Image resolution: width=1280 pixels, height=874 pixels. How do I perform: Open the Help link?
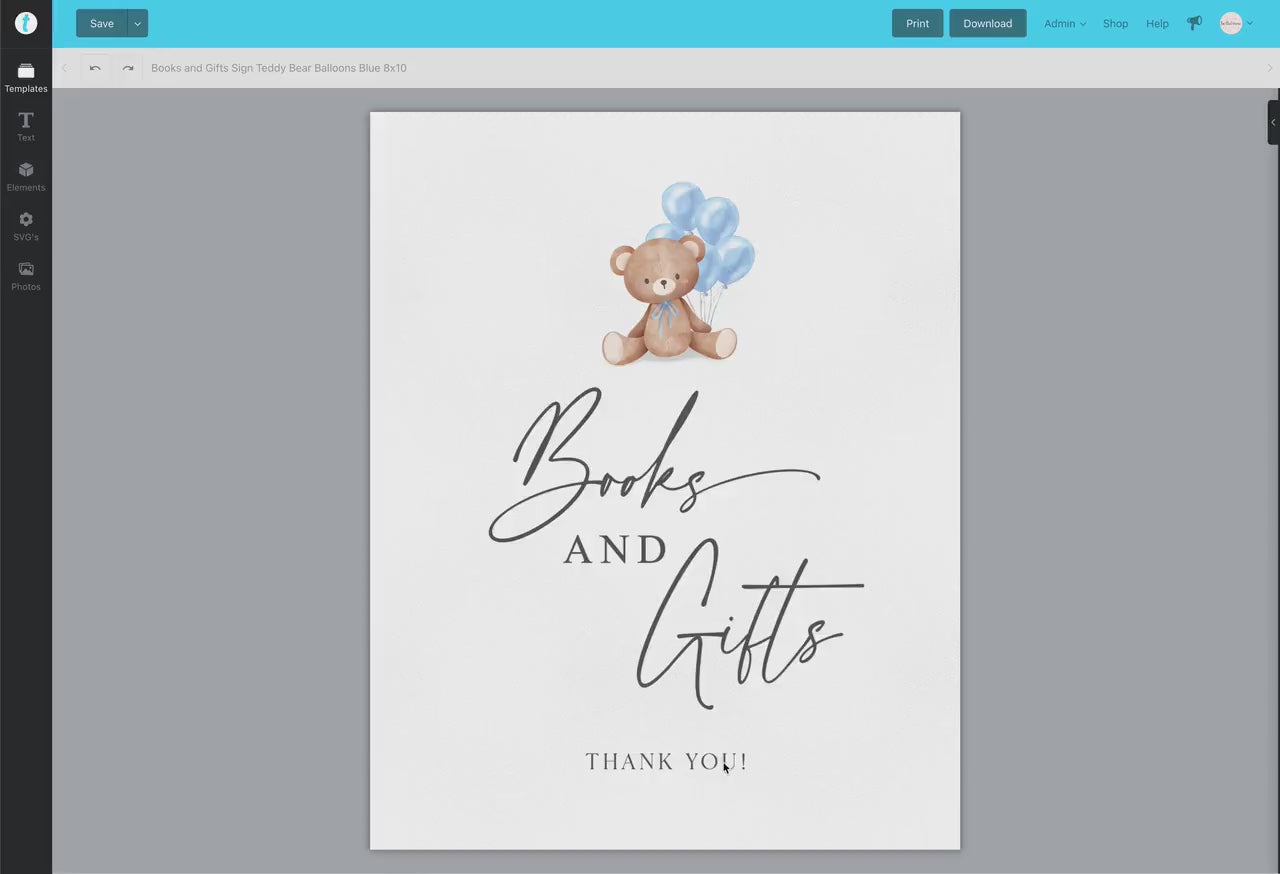1157,23
